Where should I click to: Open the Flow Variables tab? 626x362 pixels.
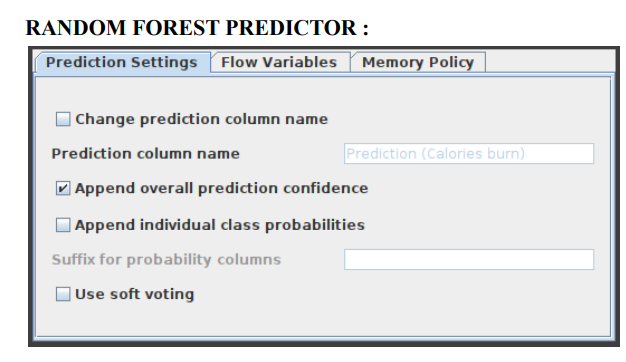(280, 62)
